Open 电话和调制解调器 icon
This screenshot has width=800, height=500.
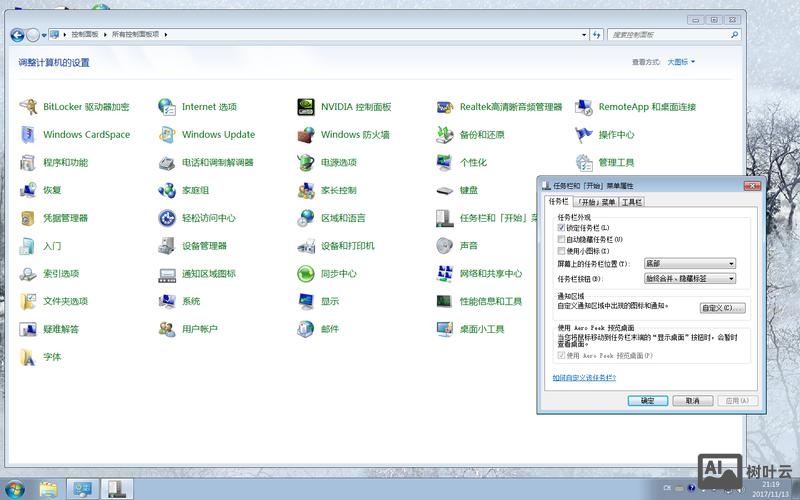(167, 162)
